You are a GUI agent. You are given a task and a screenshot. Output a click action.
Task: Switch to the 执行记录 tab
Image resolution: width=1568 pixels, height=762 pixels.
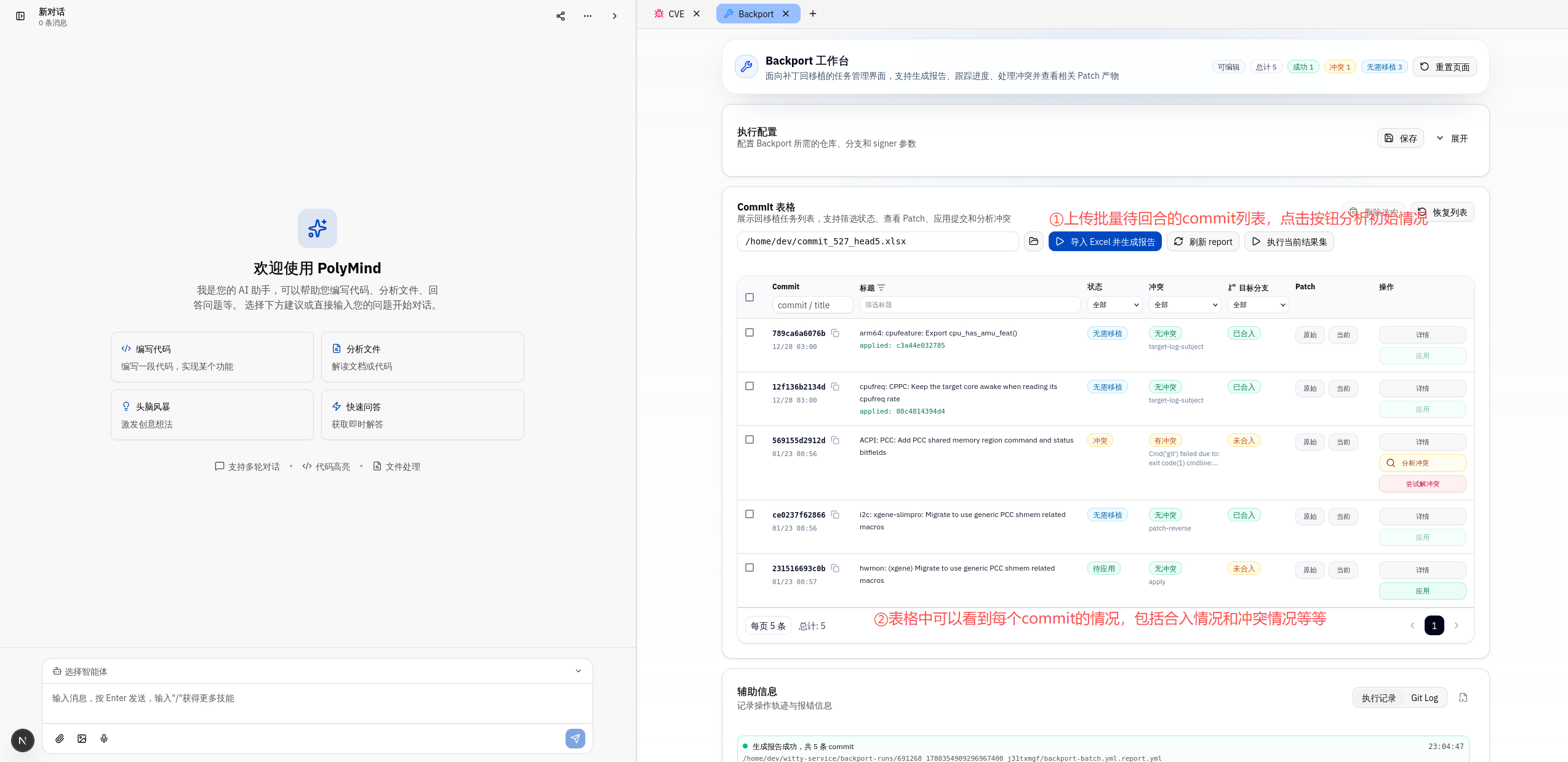pyautogui.click(x=1378, y=698)
